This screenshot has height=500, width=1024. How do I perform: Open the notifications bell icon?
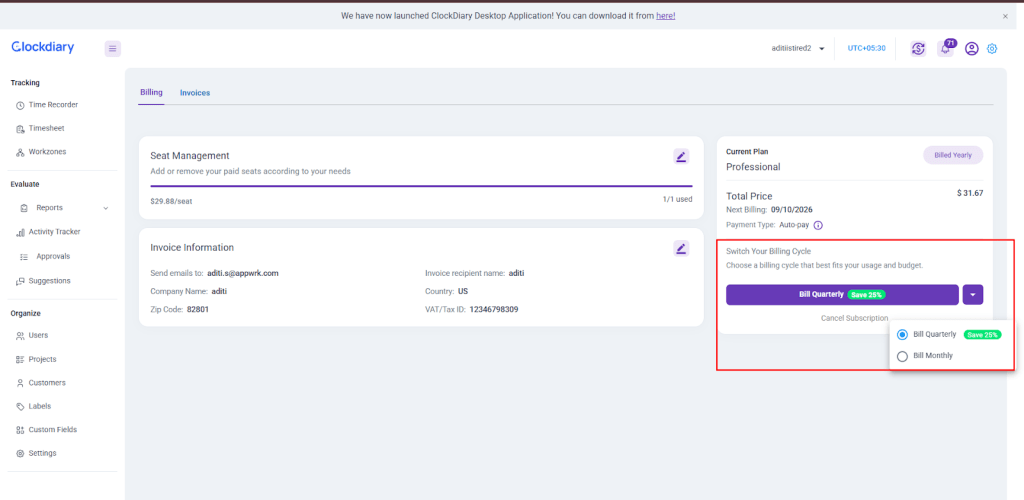coord(946,48)
